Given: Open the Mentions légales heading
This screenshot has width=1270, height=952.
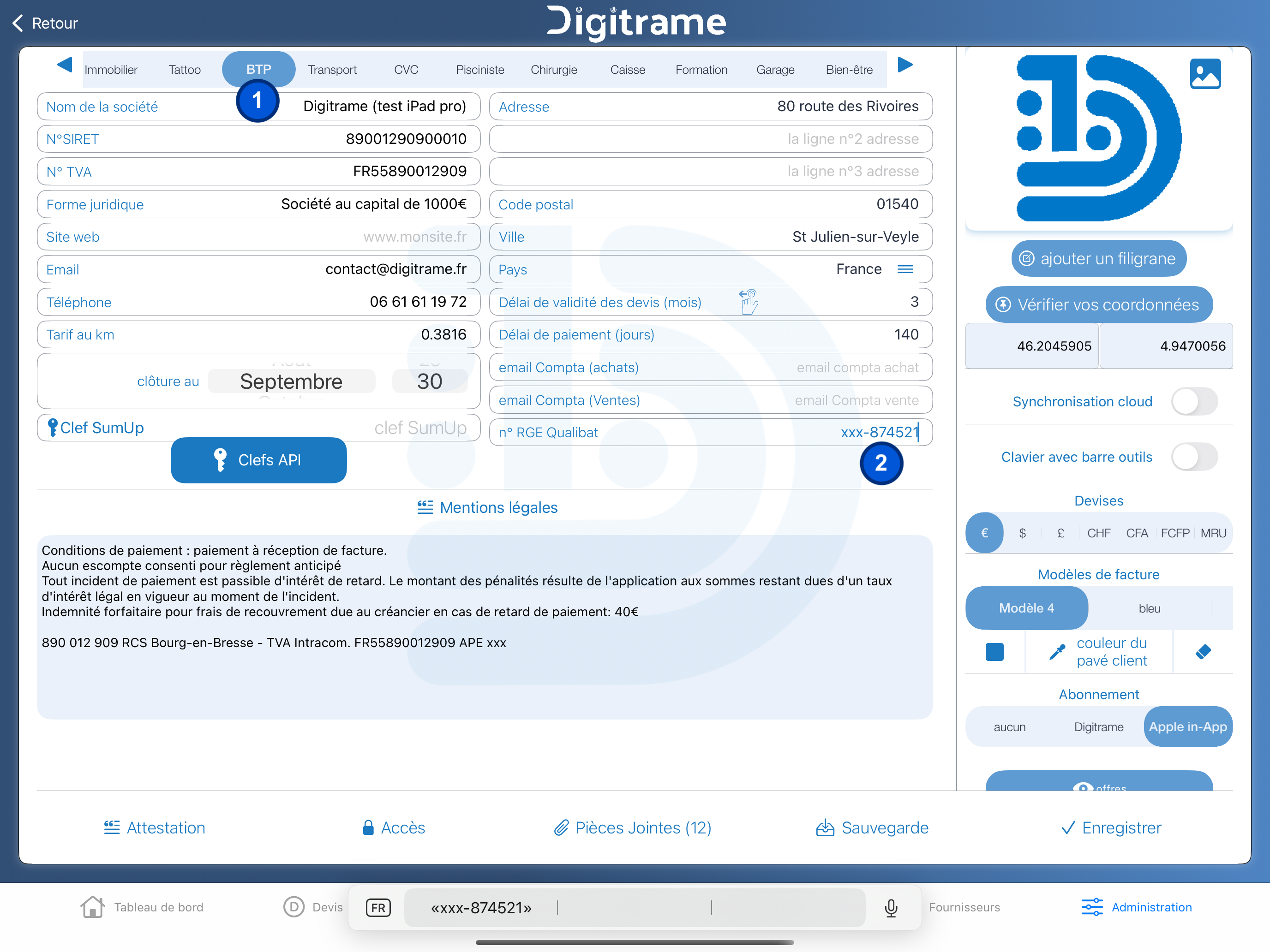Looking at the screenshot, I should click(x=487, y=507).
